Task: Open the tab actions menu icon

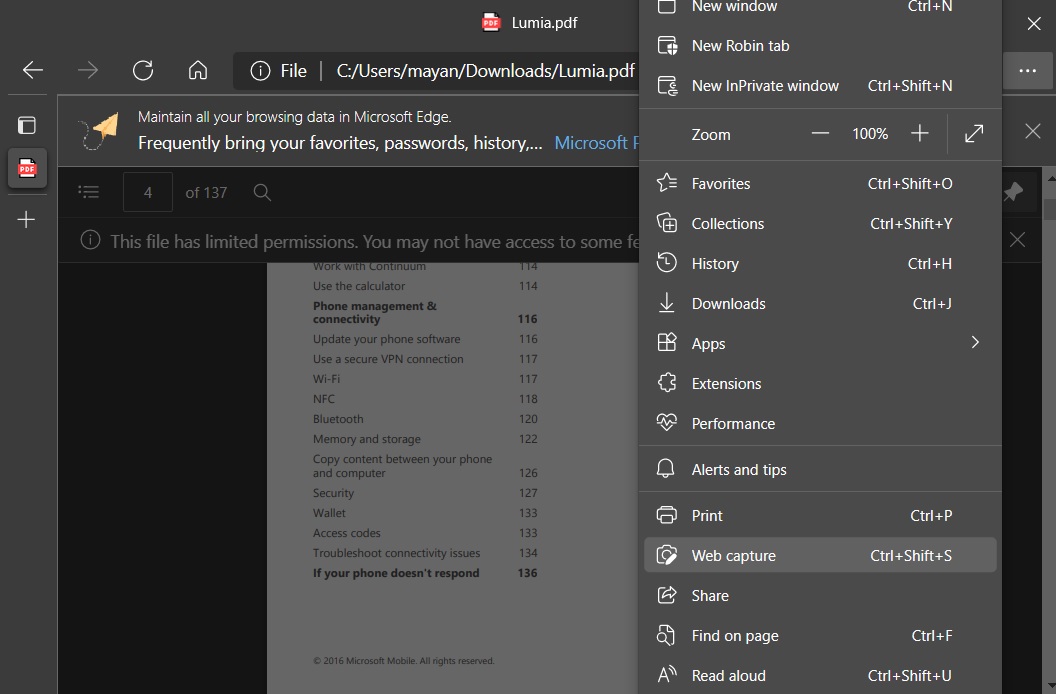Action: tap(27, 125)
